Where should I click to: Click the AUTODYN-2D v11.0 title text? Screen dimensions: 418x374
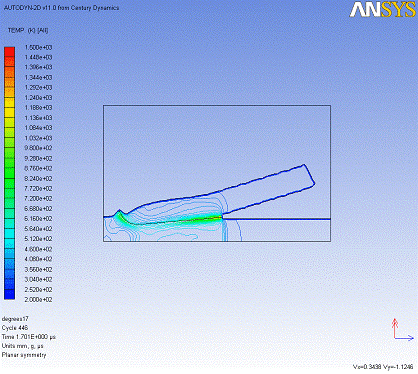click(61, 8)
